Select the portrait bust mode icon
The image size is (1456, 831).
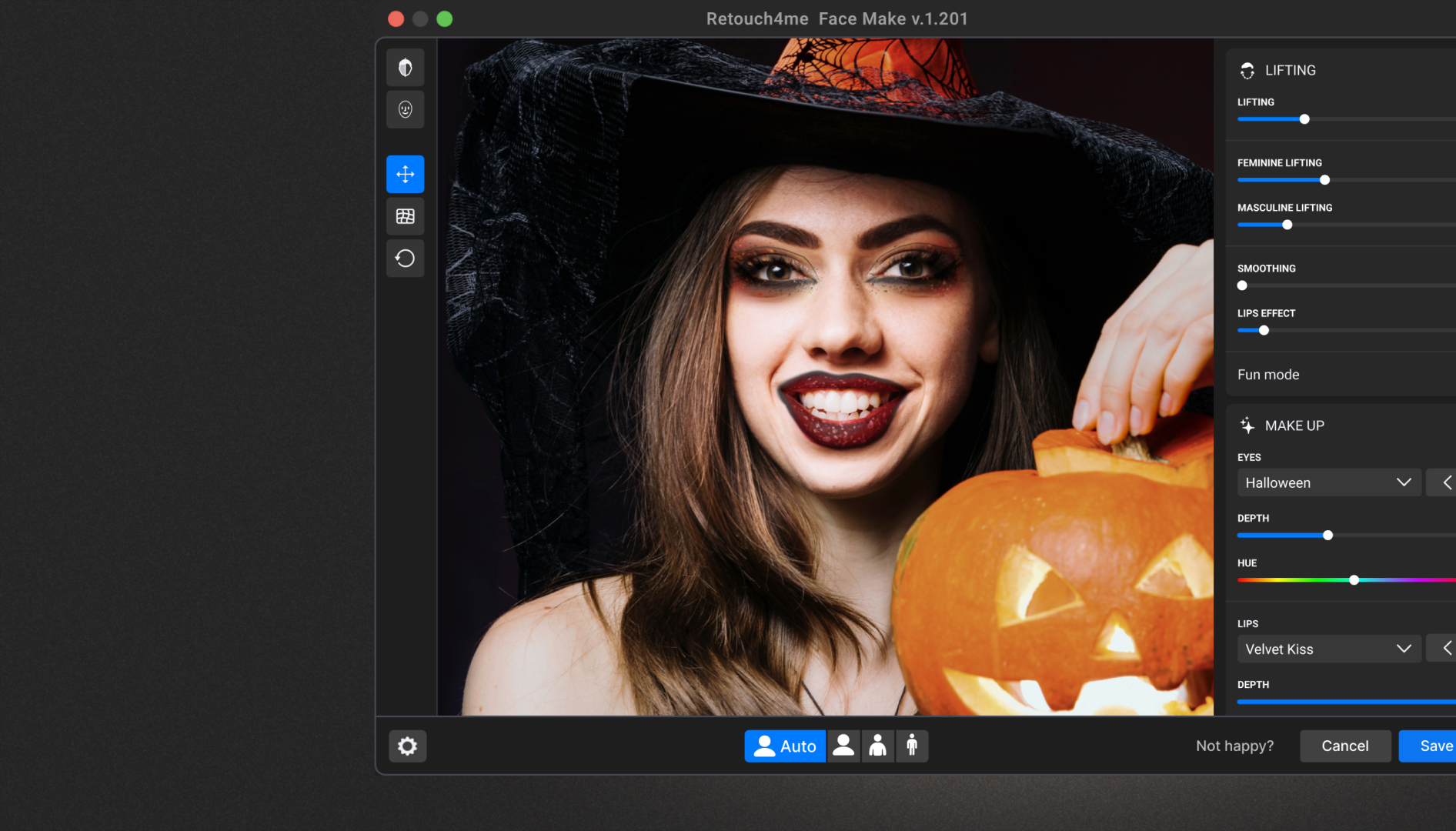(x=843, y=746)
